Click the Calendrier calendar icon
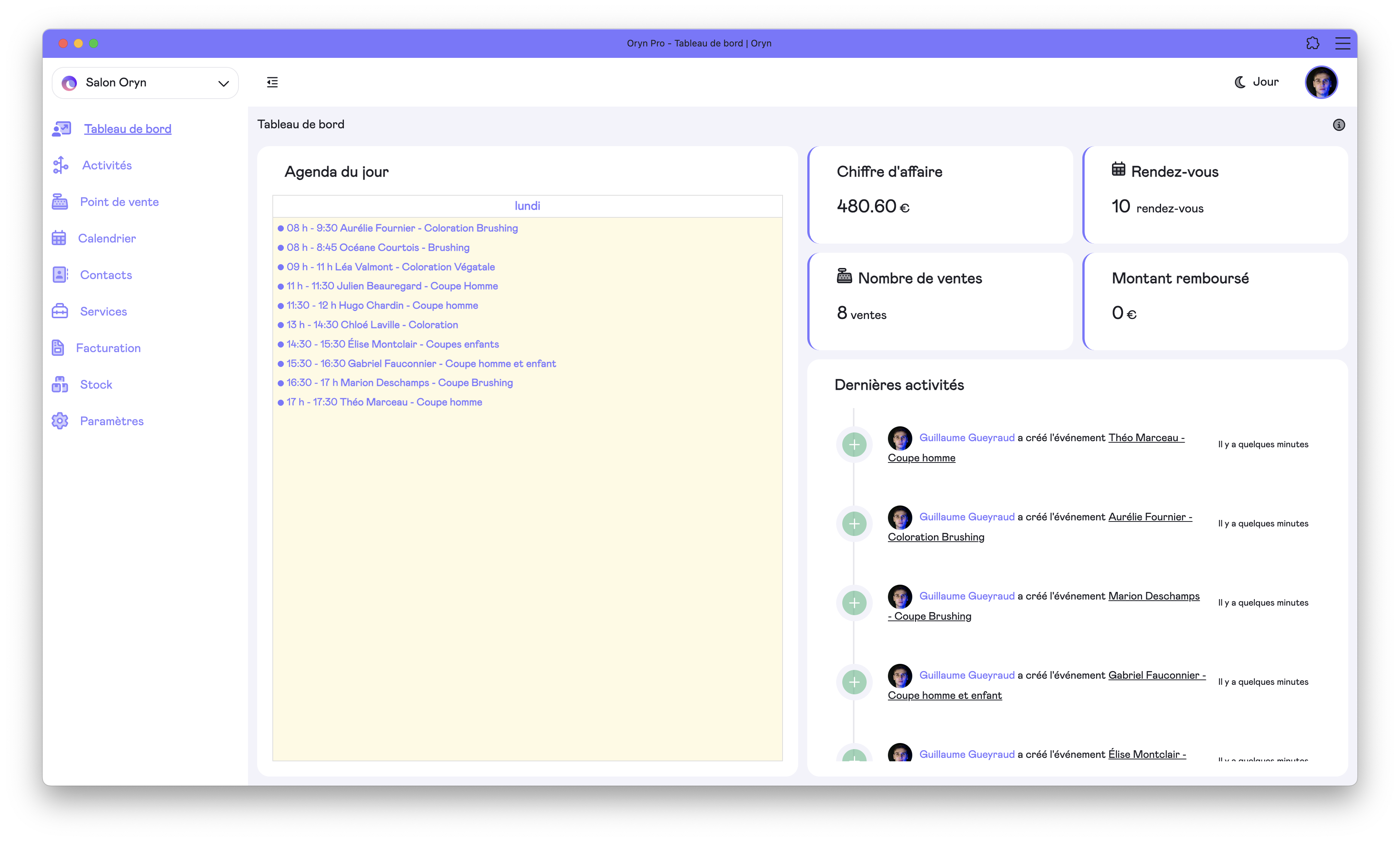The width and height of the screenshot is (1400, 842). (x=59, y=238)
